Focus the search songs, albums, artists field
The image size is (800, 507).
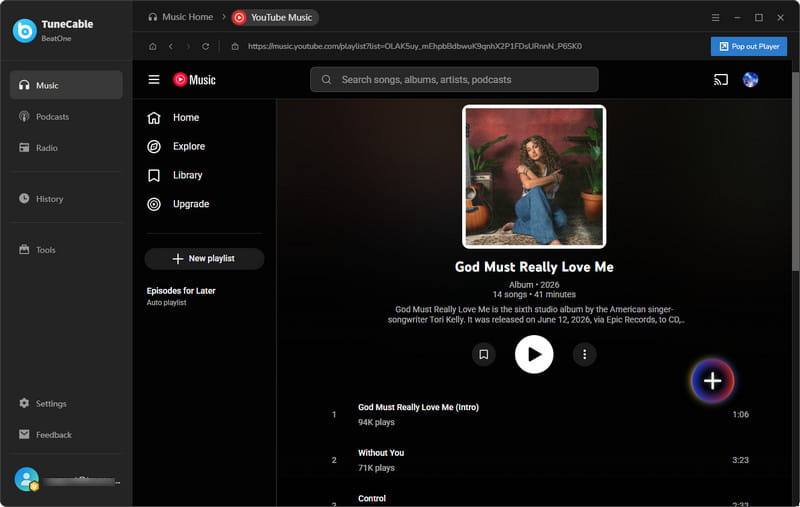(x=454, y=80)
